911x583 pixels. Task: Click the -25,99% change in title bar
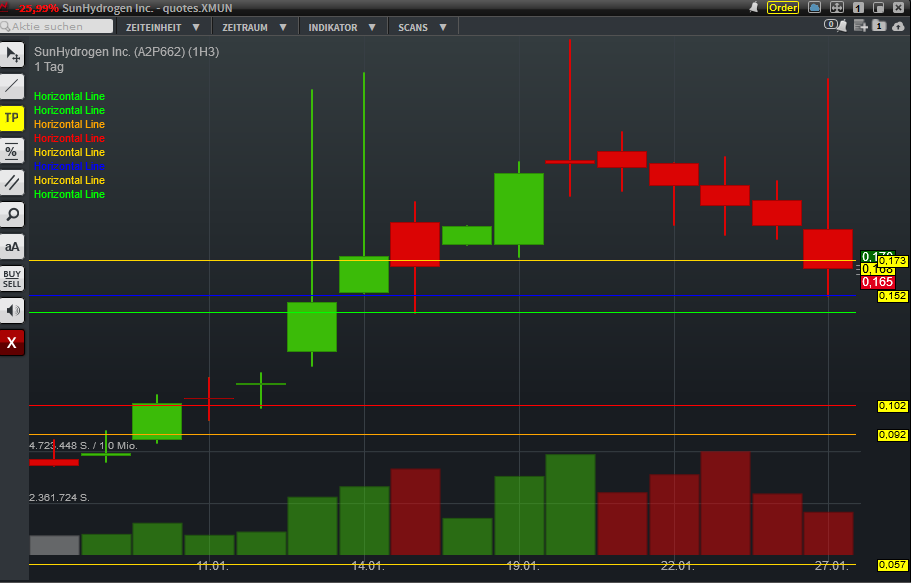36,8
